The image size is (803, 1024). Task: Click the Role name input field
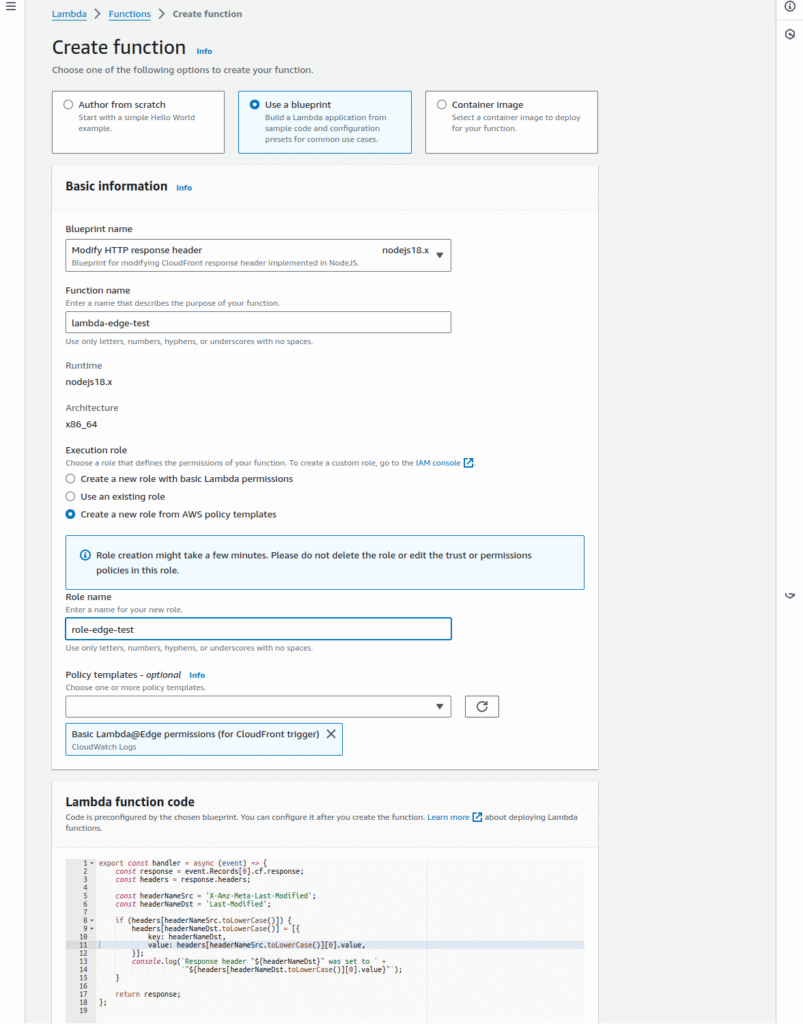[258, 629]
